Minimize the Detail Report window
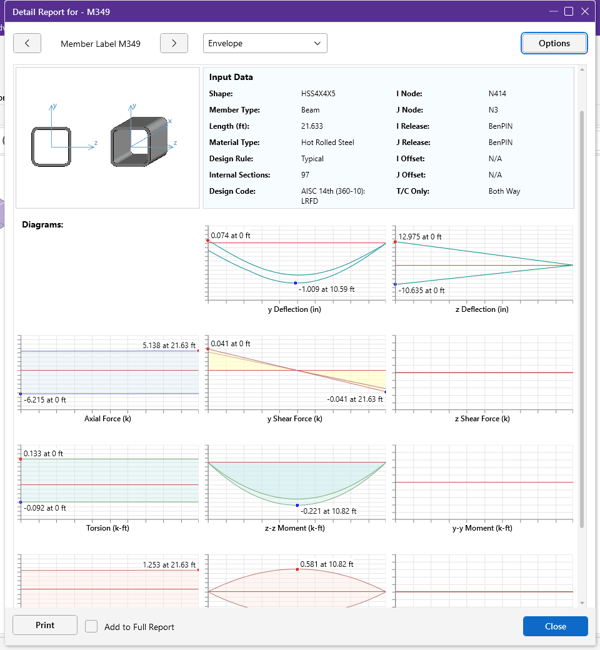 coord(553,12)
